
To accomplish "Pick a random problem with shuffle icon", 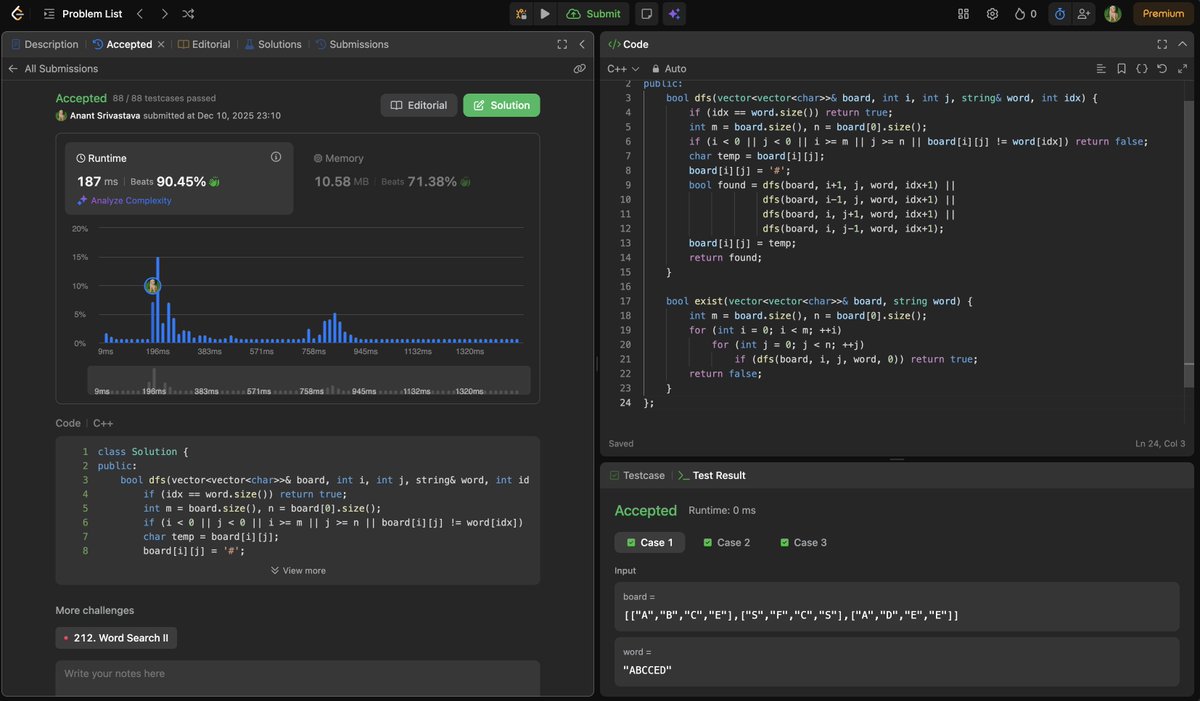I will [189, 14].
